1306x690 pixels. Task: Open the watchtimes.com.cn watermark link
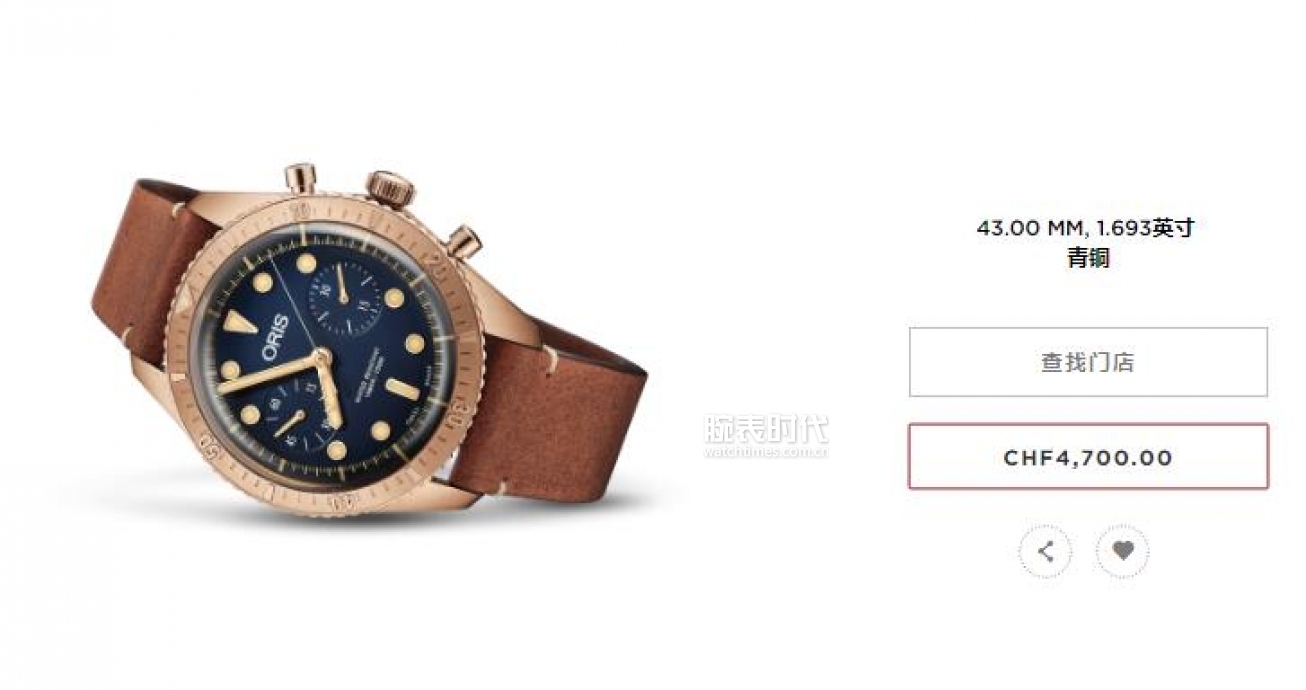coord(766,452)
